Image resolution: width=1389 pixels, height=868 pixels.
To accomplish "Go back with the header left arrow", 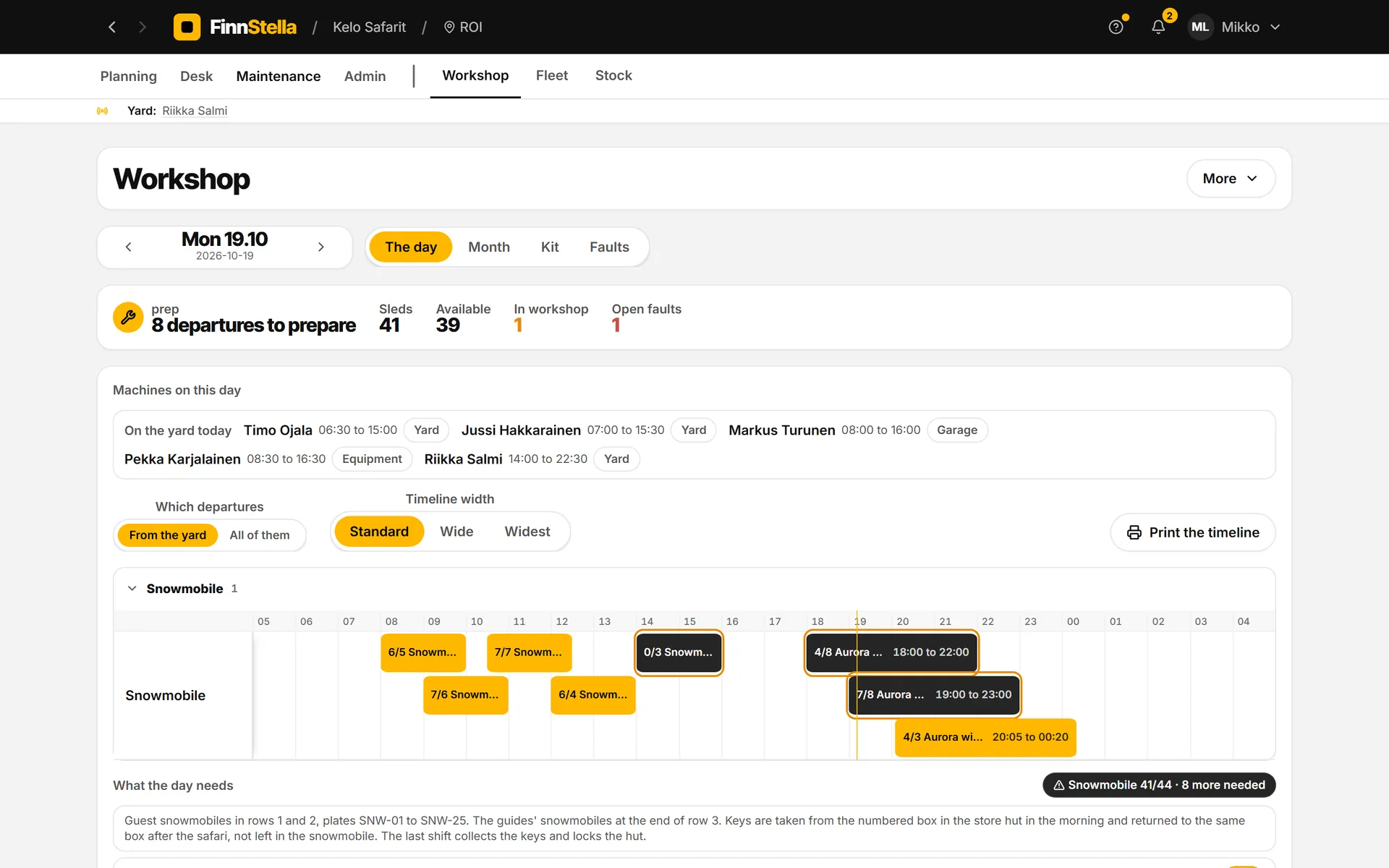I will click(112, 27).
